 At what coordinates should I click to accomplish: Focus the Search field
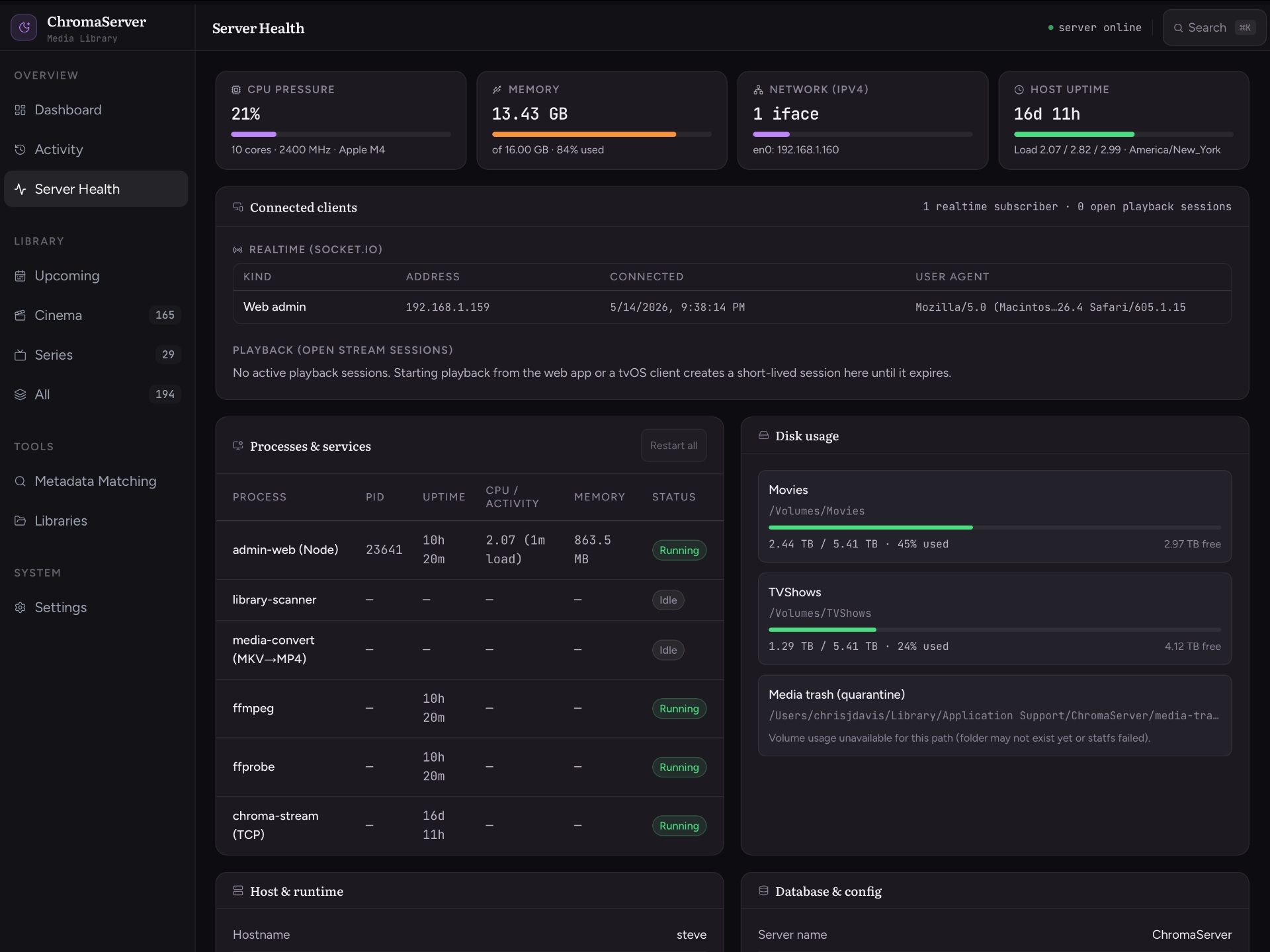click(1214, 28)
